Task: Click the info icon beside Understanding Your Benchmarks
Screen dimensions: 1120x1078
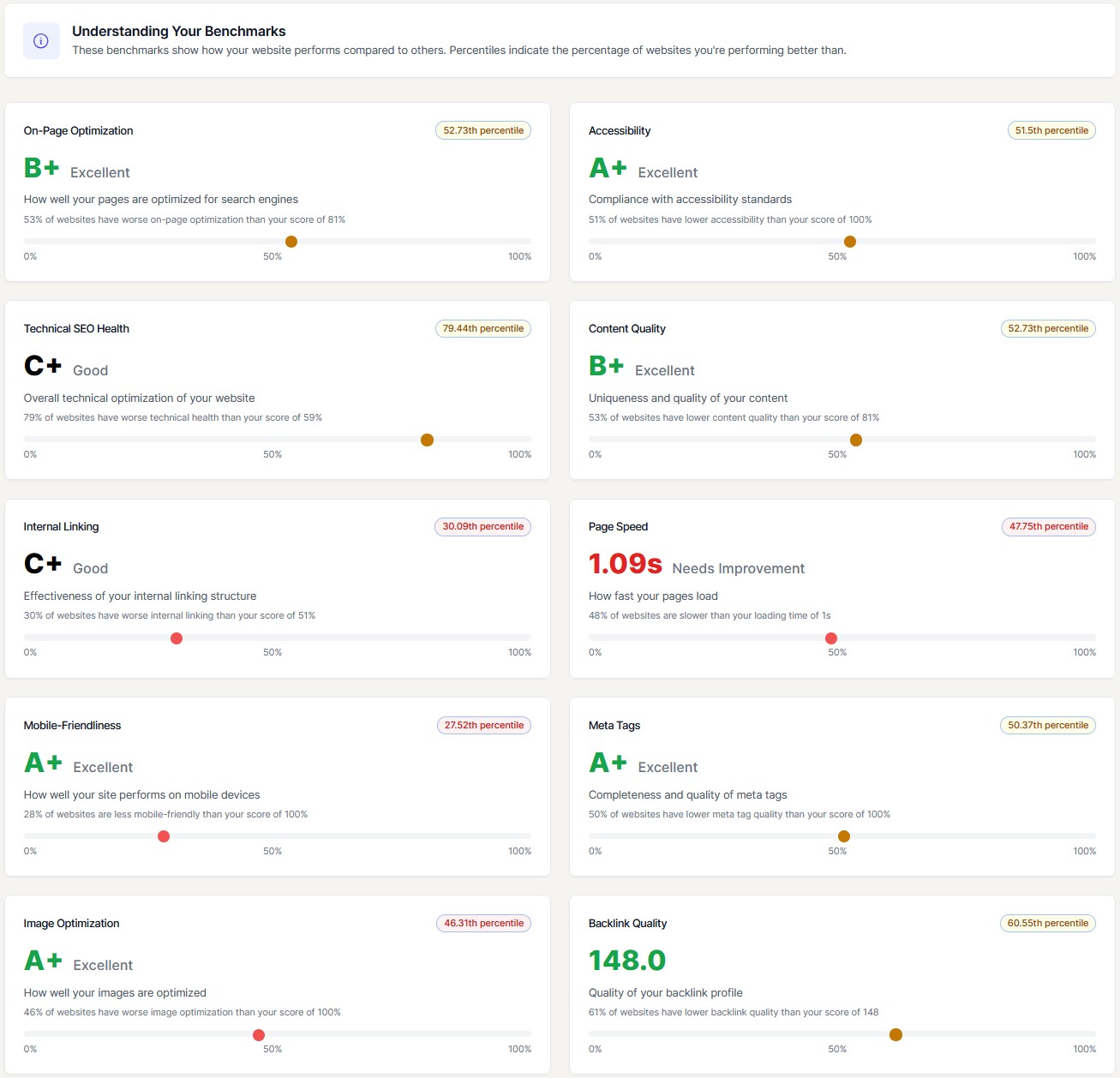Action: tap(41, 41)
